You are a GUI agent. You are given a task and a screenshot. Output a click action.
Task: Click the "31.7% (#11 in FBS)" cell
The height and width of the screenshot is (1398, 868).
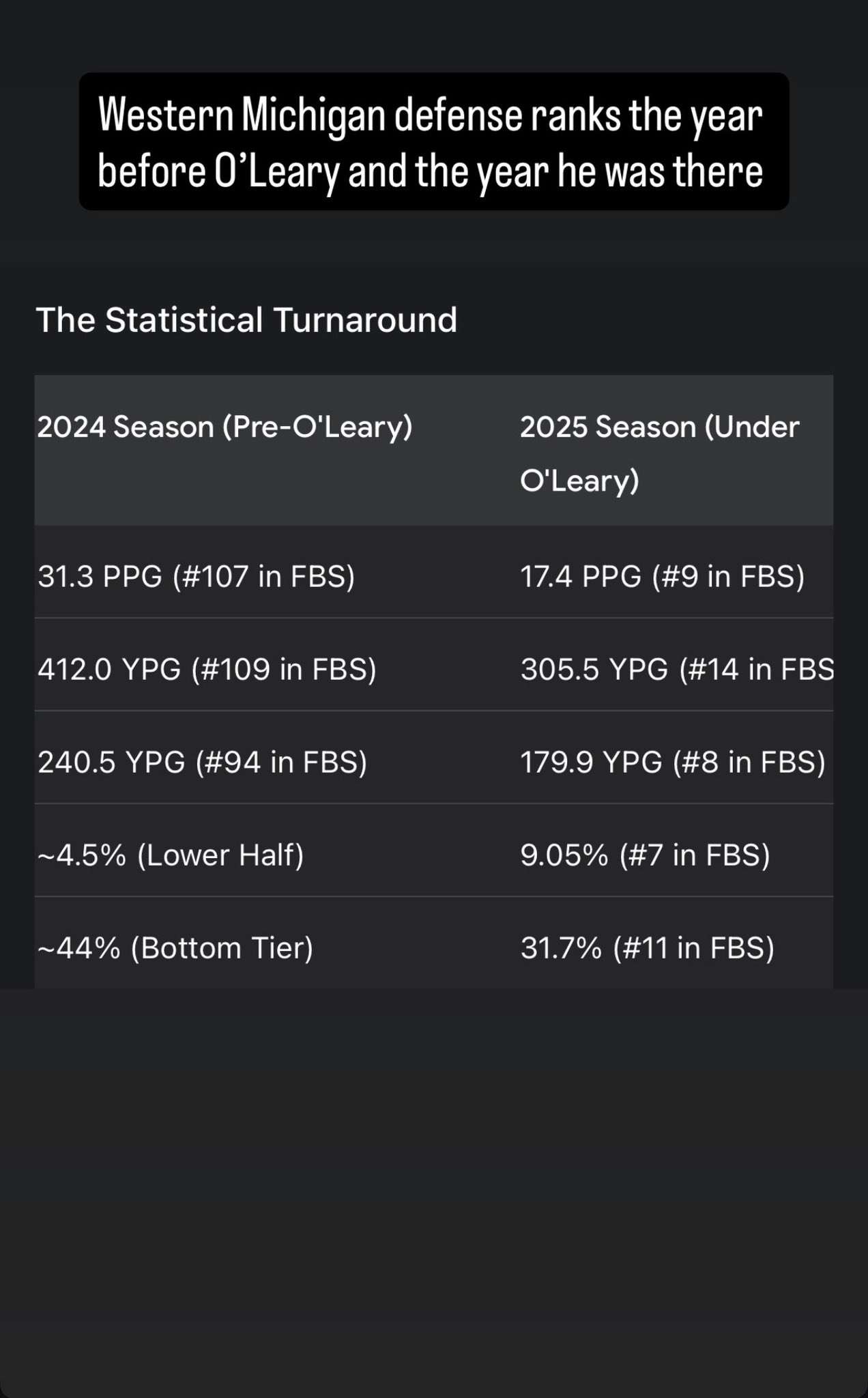click(647, 947)
